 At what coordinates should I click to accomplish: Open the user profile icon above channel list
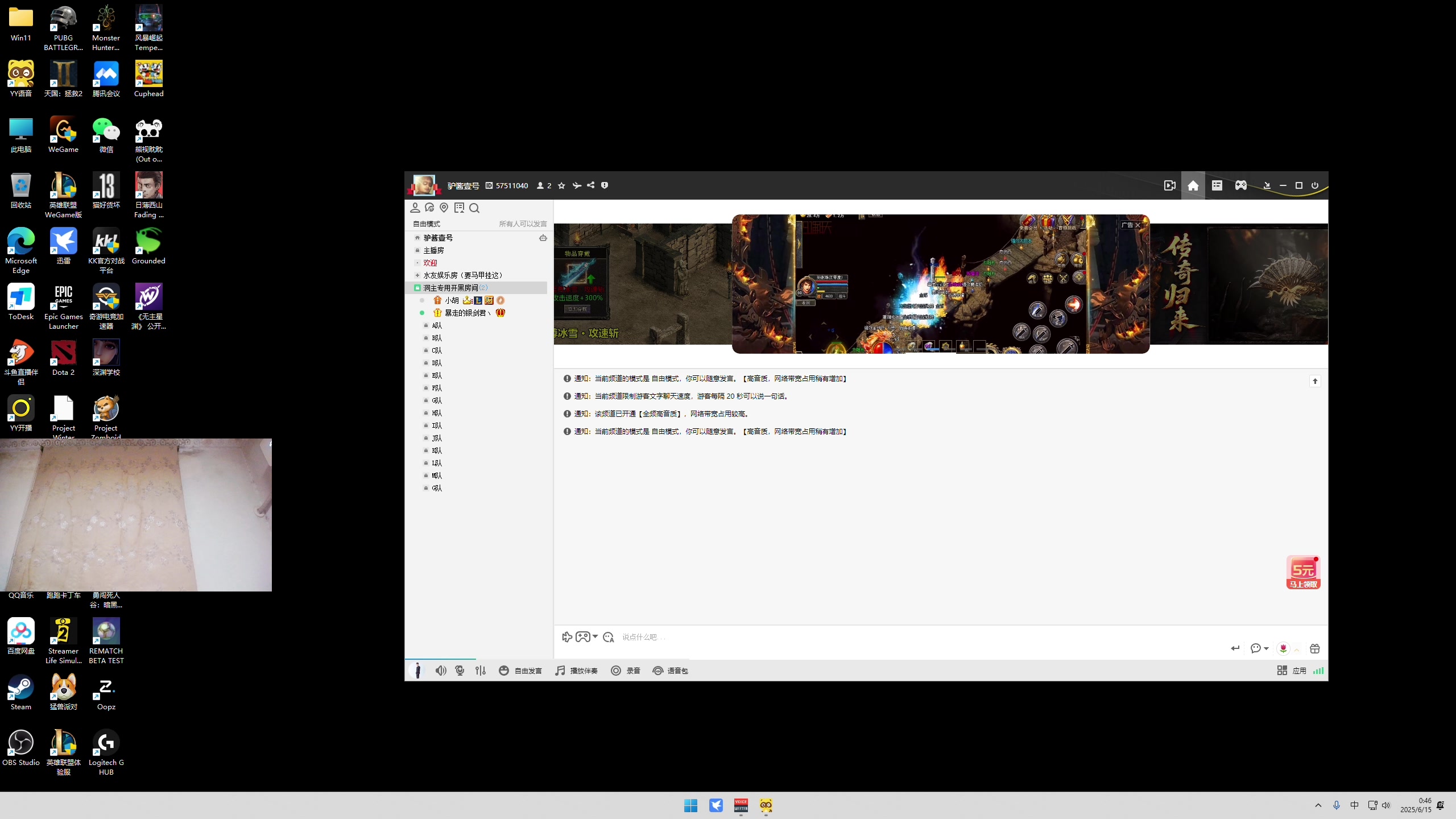(415, 208)
